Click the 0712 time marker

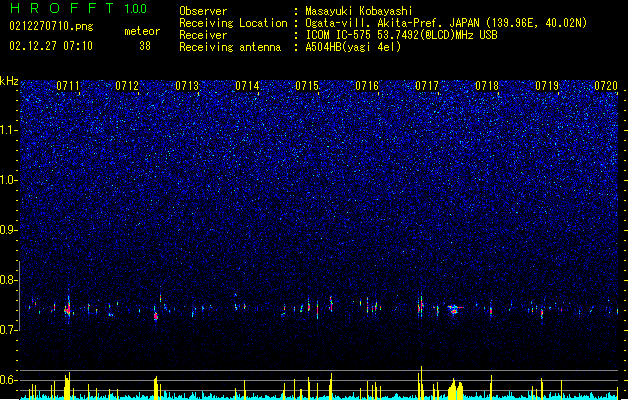tap(127, 86)
